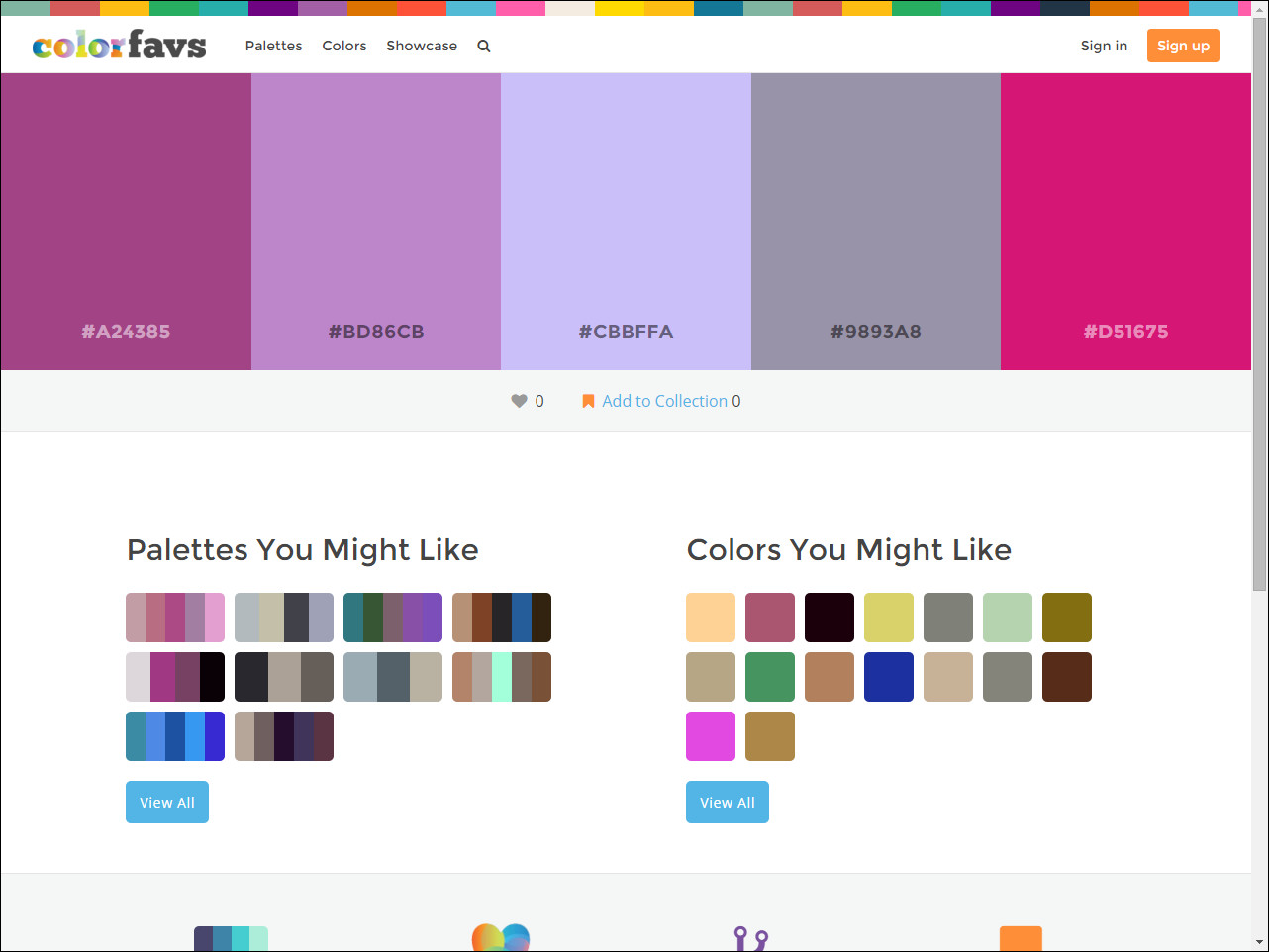
Task: Click the Add to Collection link
Action: [664, 401]
